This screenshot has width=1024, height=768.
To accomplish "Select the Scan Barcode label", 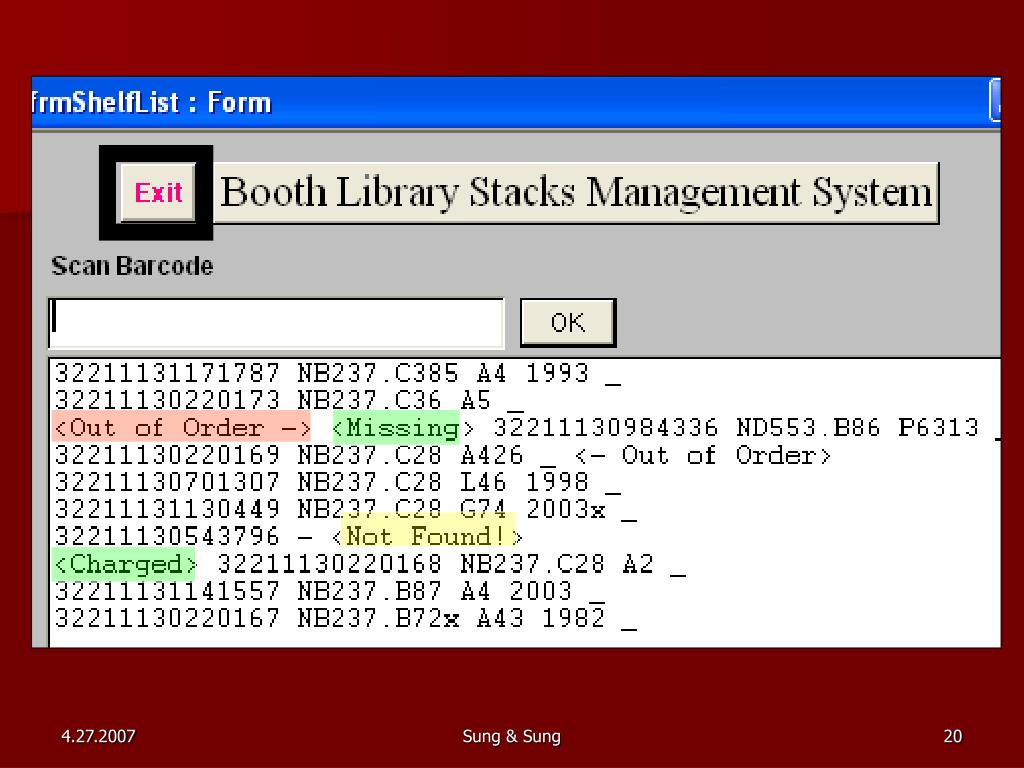I will (x=132, y=266).
